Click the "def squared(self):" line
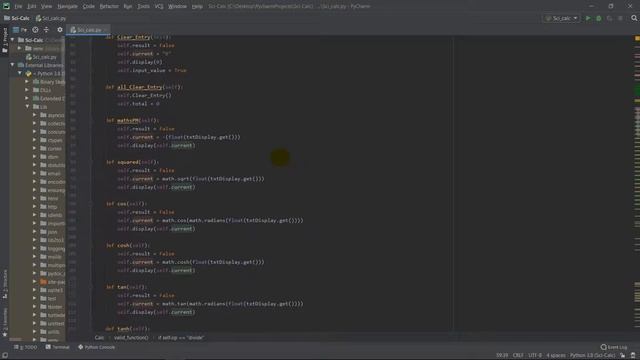The height and width of the screenshot is (360, 640). click(132, 162)
